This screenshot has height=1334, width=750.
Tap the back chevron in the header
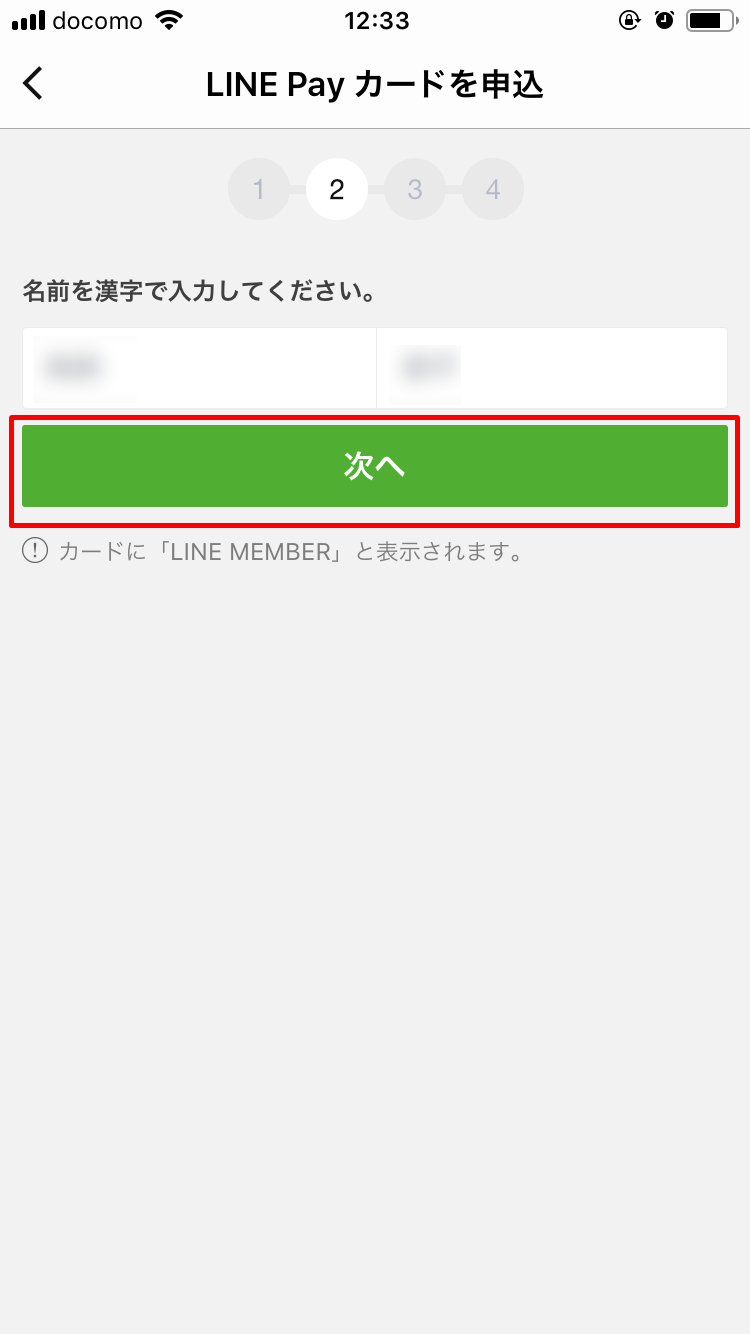click(33, 84)
